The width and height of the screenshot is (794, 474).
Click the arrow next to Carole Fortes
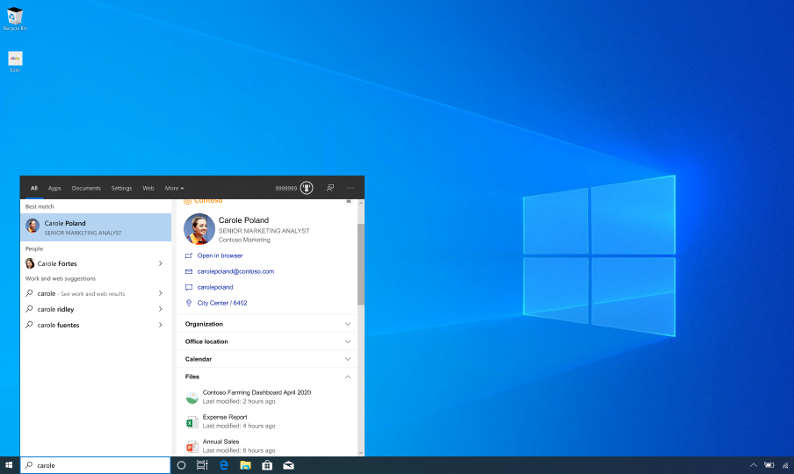coord(160,263)
